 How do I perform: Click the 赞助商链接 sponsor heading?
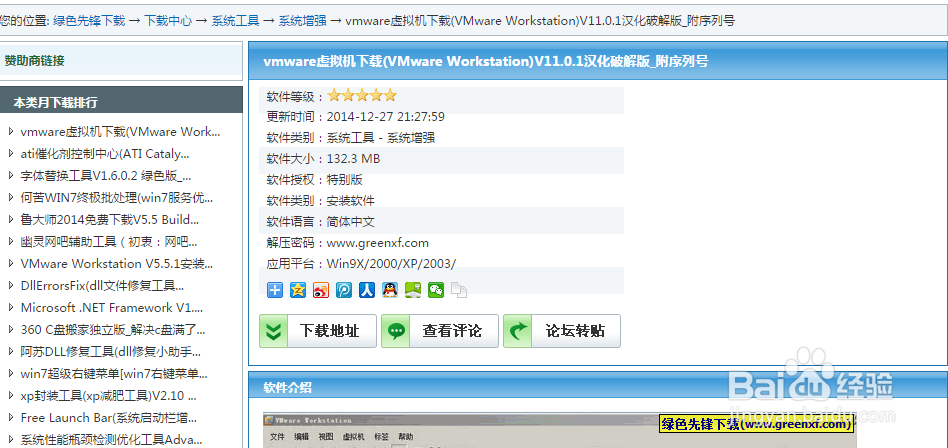pos(34,60)
